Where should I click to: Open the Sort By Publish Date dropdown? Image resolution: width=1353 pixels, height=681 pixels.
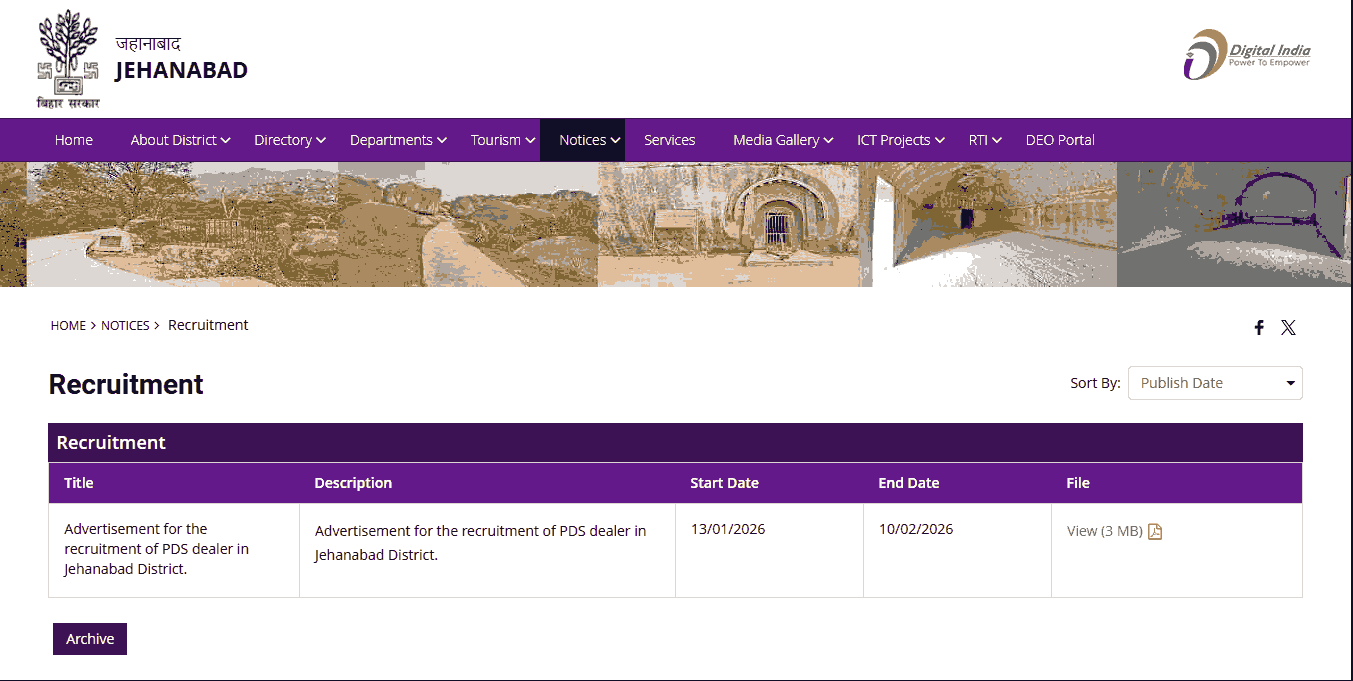[1214, 382]
